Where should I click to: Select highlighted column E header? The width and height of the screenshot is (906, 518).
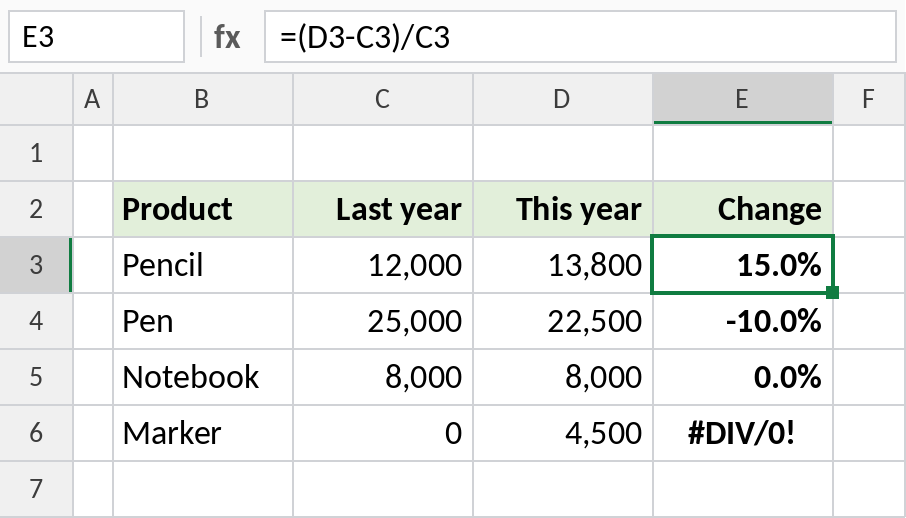743,99
